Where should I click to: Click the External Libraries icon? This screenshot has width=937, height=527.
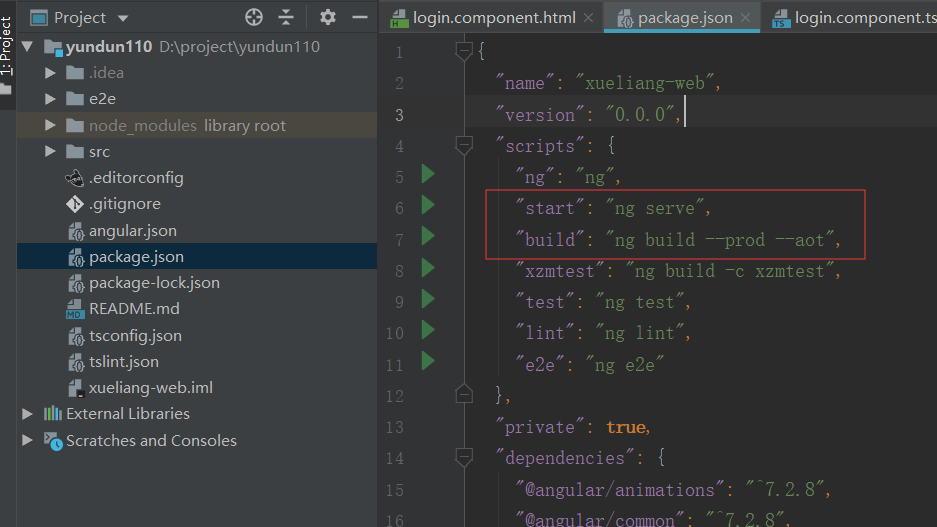[53, 413]
